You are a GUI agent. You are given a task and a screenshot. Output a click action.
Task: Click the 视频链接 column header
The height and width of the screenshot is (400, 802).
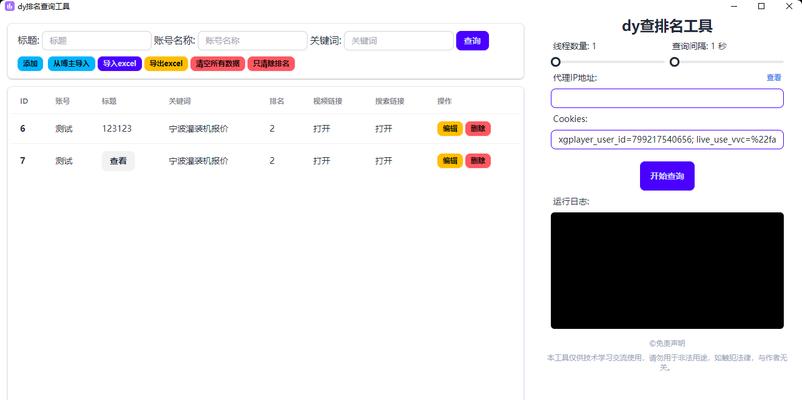(x=327, y=101)
